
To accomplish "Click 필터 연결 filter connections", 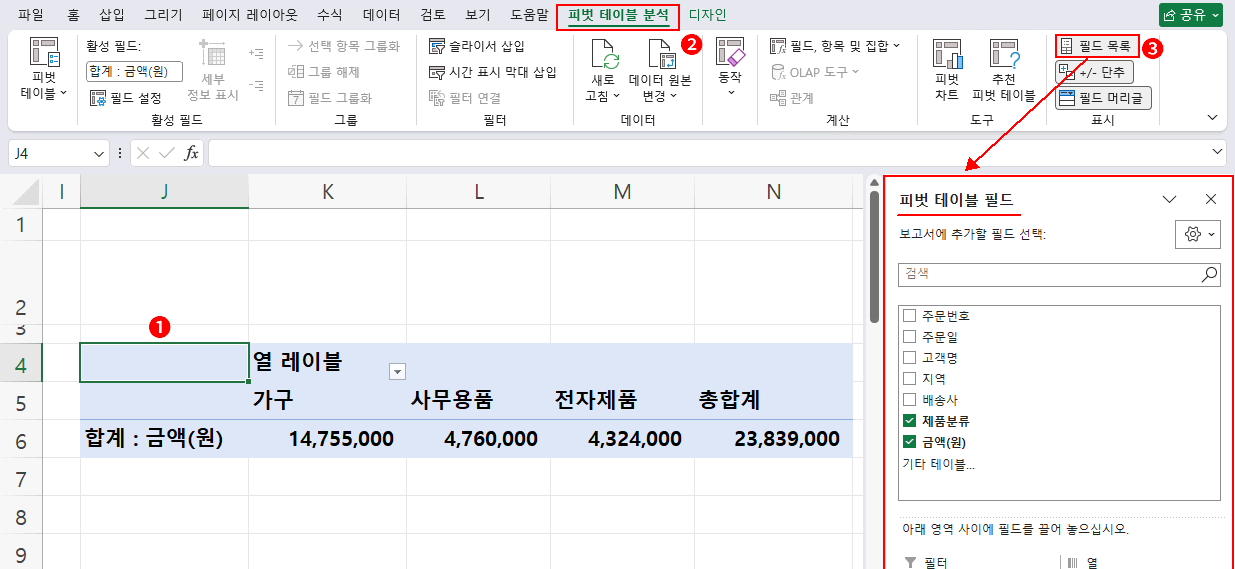I will [x=465, y=98].
